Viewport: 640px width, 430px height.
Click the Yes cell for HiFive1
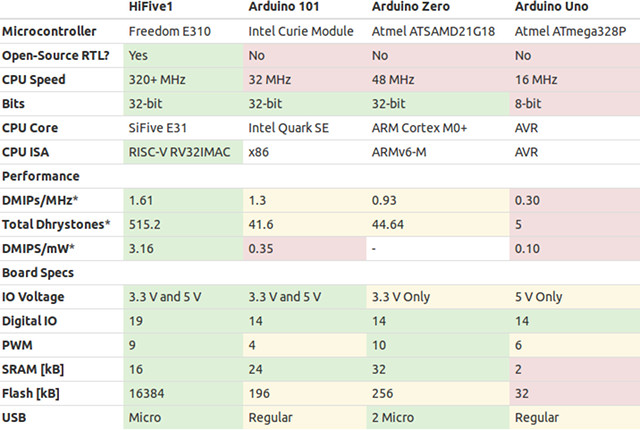(x=183, y=55)
